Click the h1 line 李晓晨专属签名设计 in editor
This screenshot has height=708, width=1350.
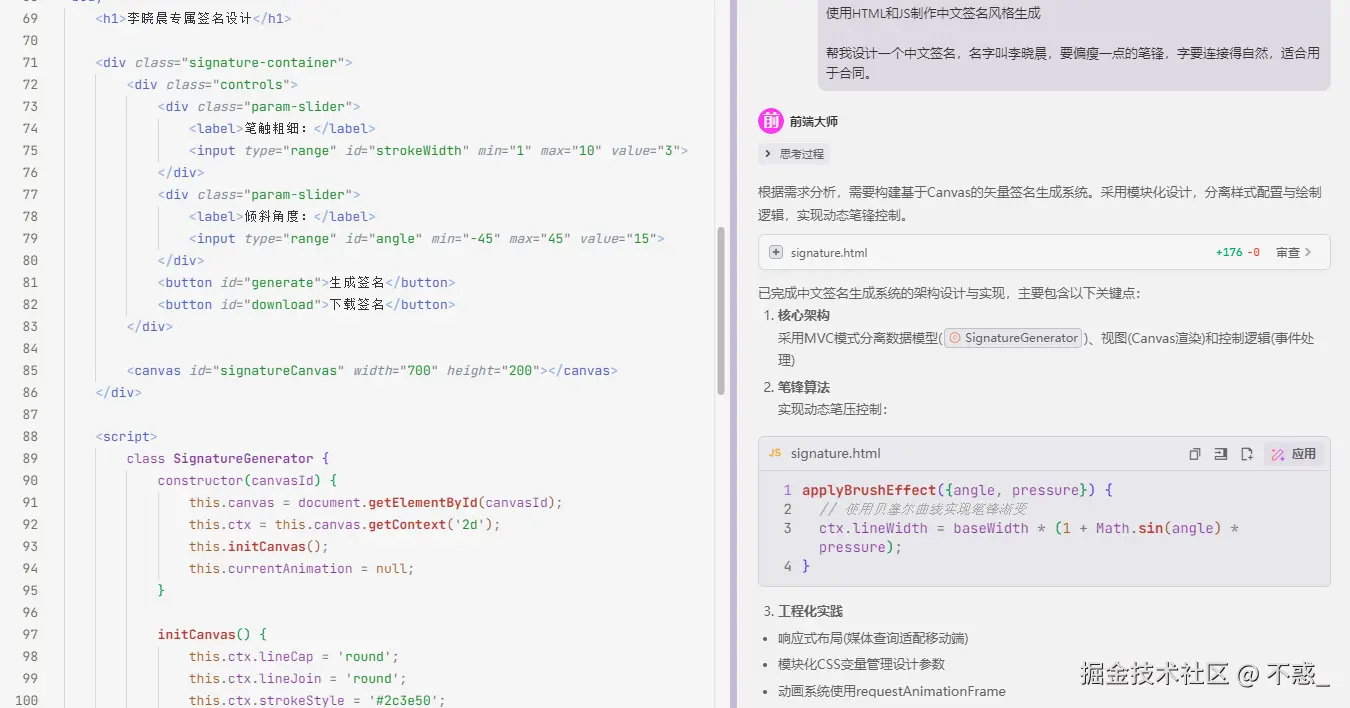click(194, 18)
